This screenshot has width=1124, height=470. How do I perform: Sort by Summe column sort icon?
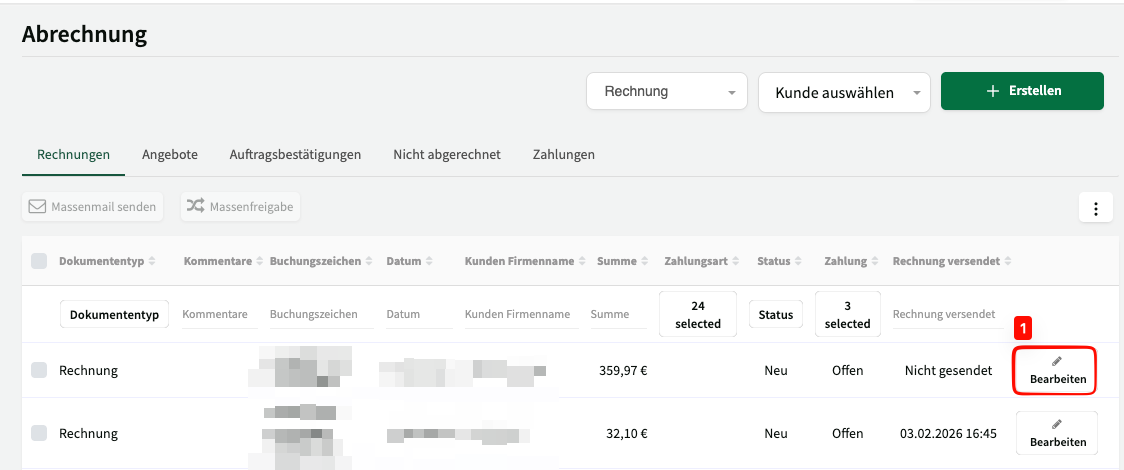pos(645,261)
